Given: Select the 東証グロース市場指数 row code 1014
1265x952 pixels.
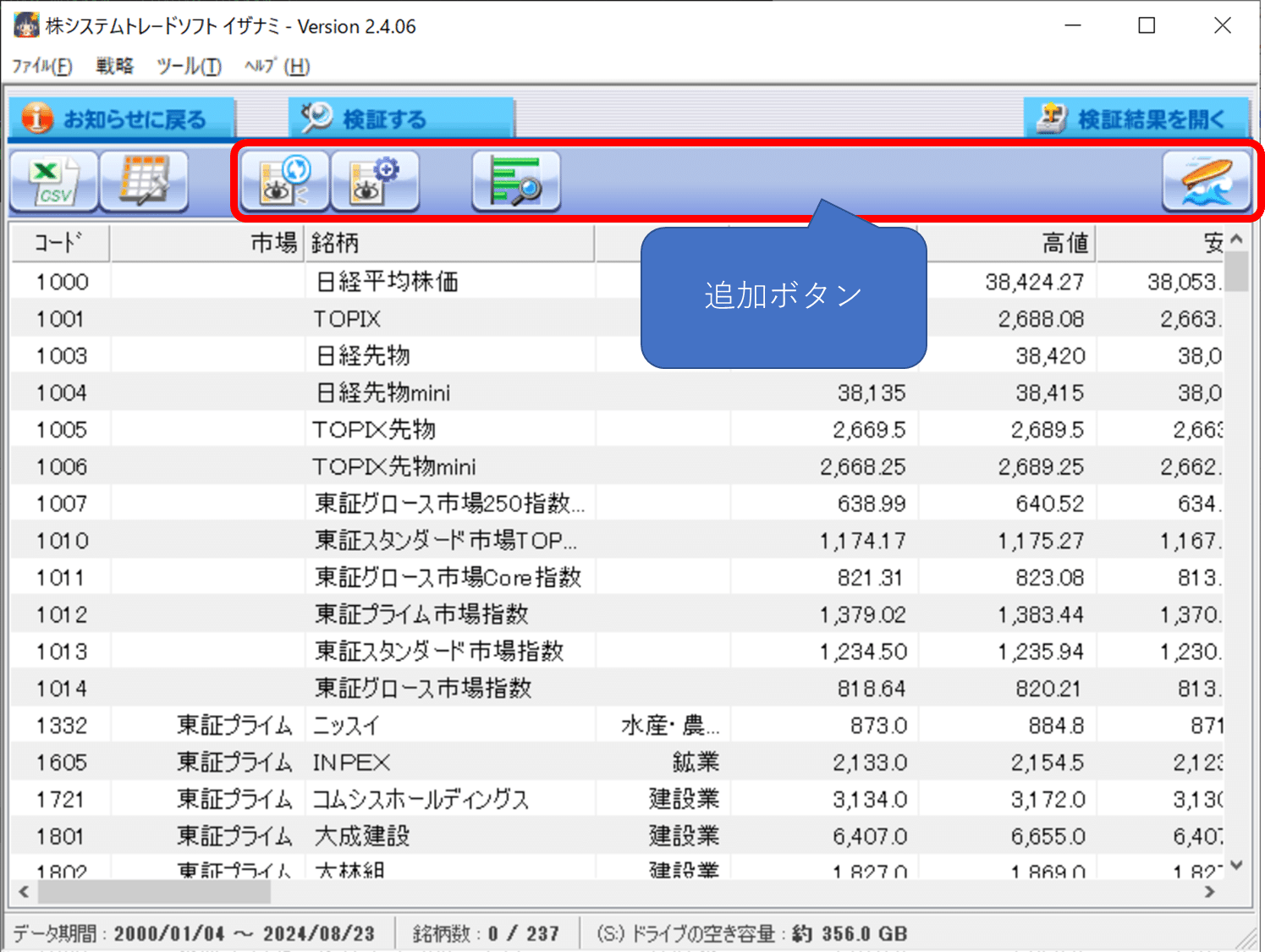Looking at the screenshot, I should tap(617, 688).
